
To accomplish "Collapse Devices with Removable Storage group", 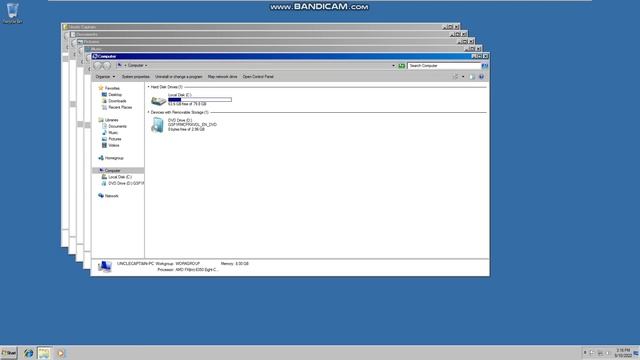I will (x=149, y=112).
